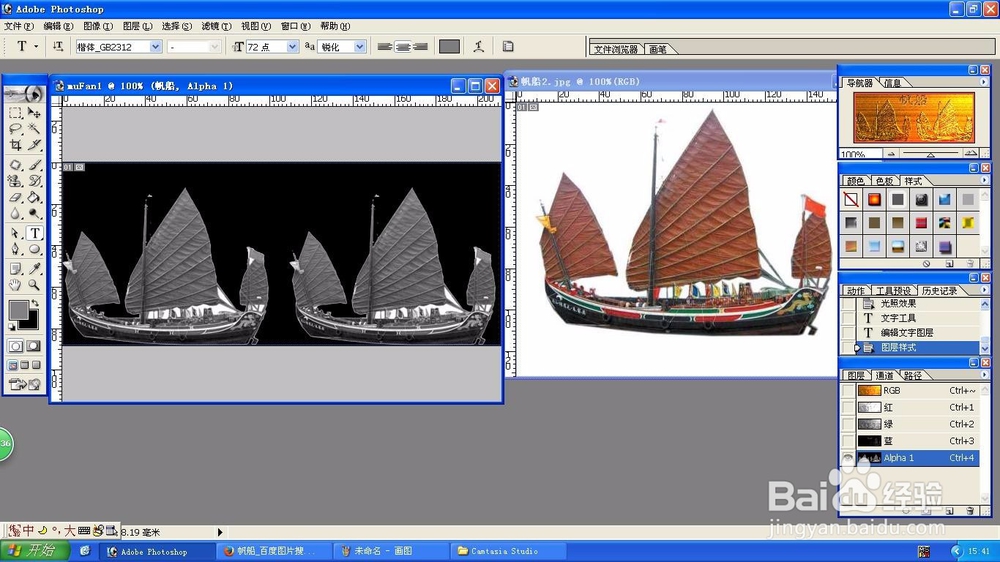Switch to Standard Screen Mode
This screenshot has width=1000, height=562.
tap(13, 365)
